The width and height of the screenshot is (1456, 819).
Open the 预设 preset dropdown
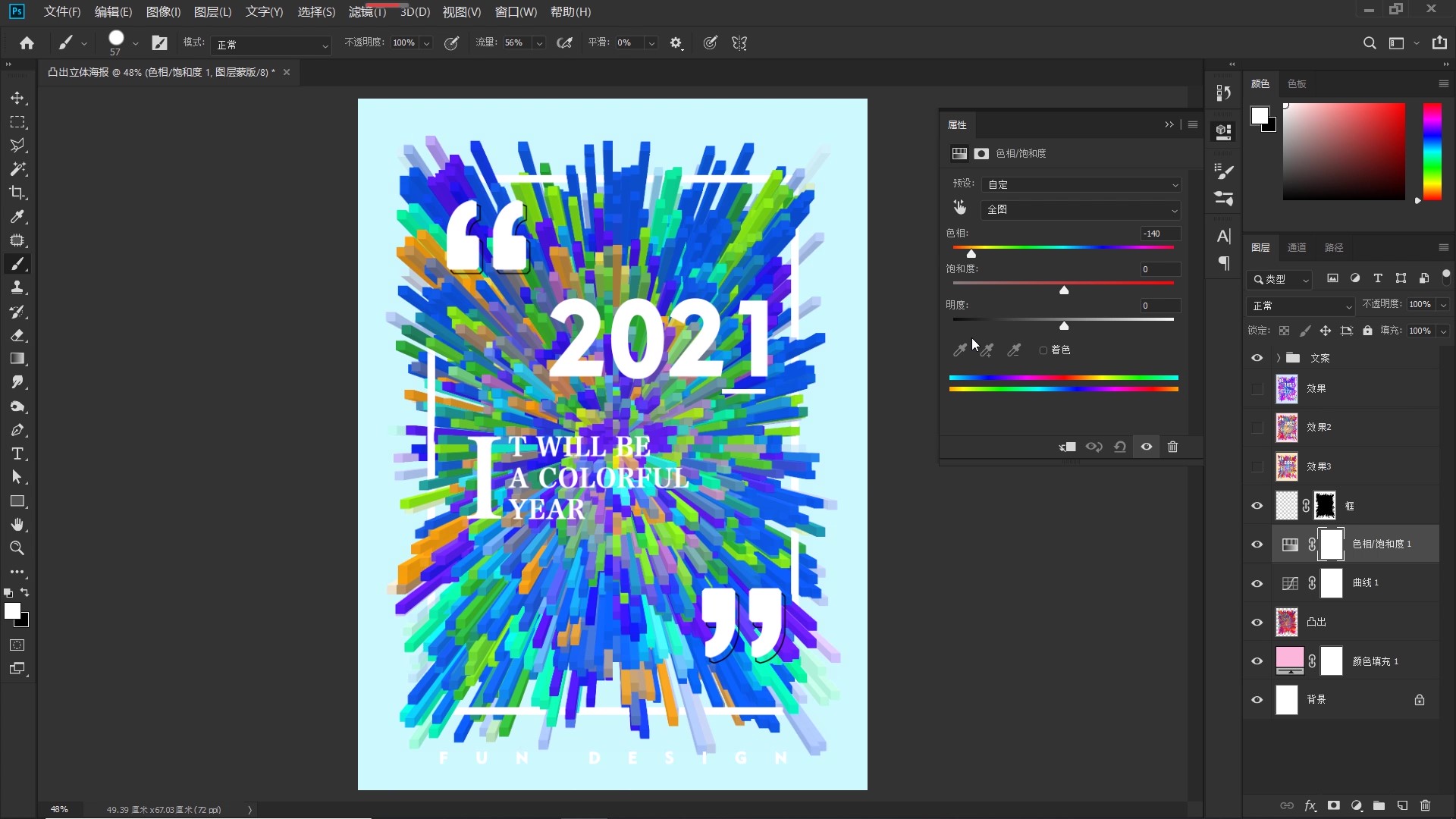(x=1081, y=184)
